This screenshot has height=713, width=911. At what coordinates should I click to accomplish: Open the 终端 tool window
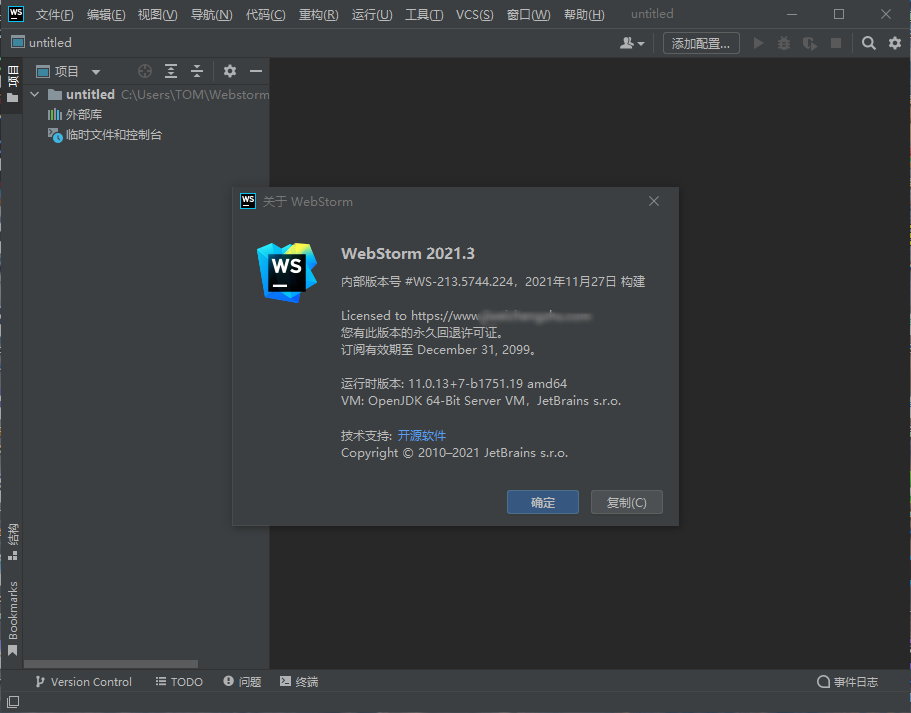(299, 682)
